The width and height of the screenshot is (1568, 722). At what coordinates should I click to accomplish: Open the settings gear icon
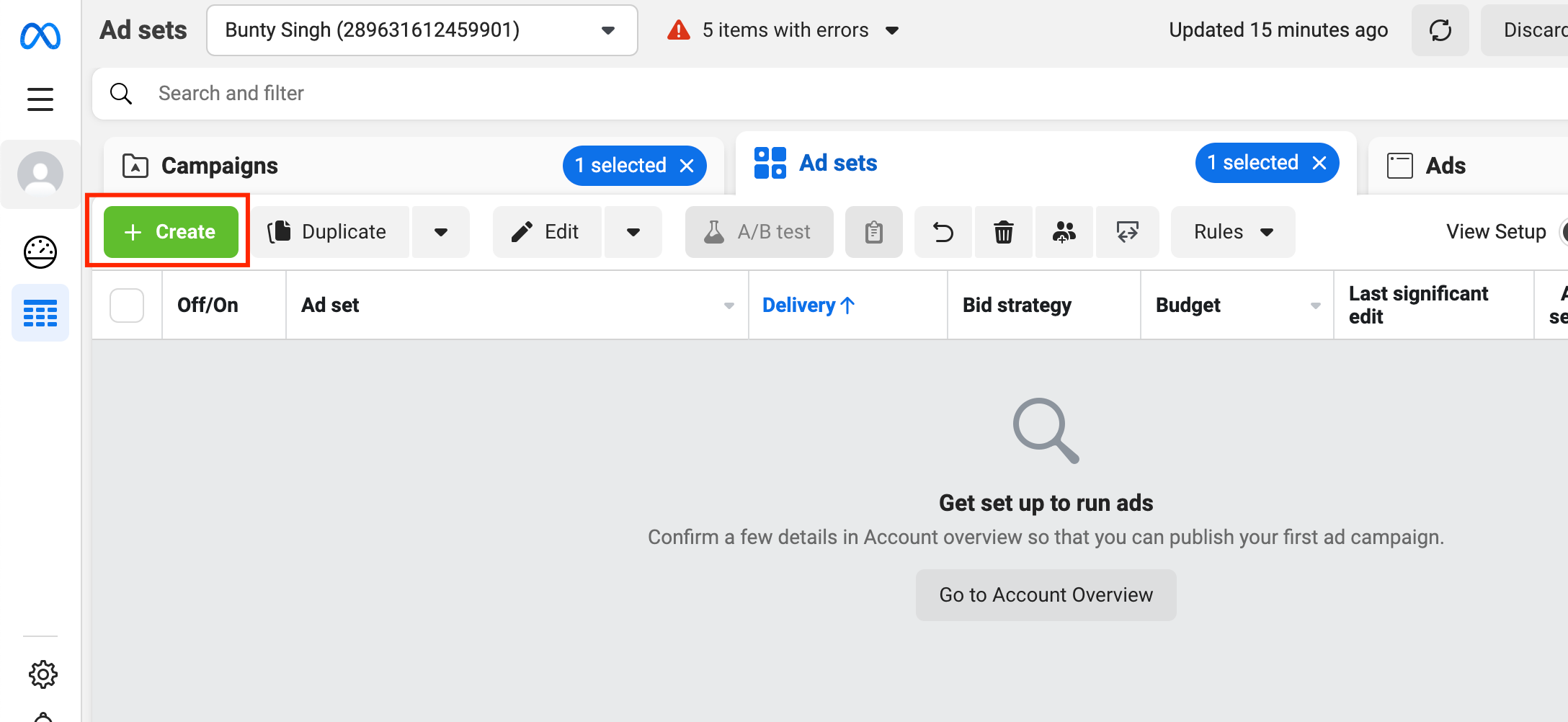[x=43, y=674]
